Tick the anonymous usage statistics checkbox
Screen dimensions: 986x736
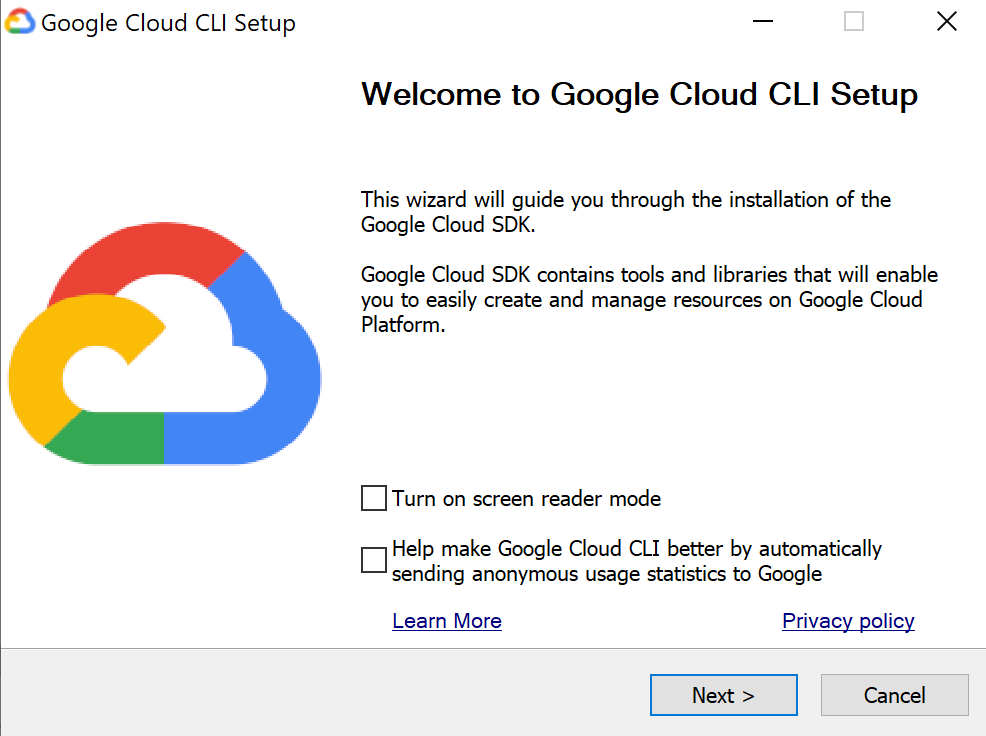(374, 560)
